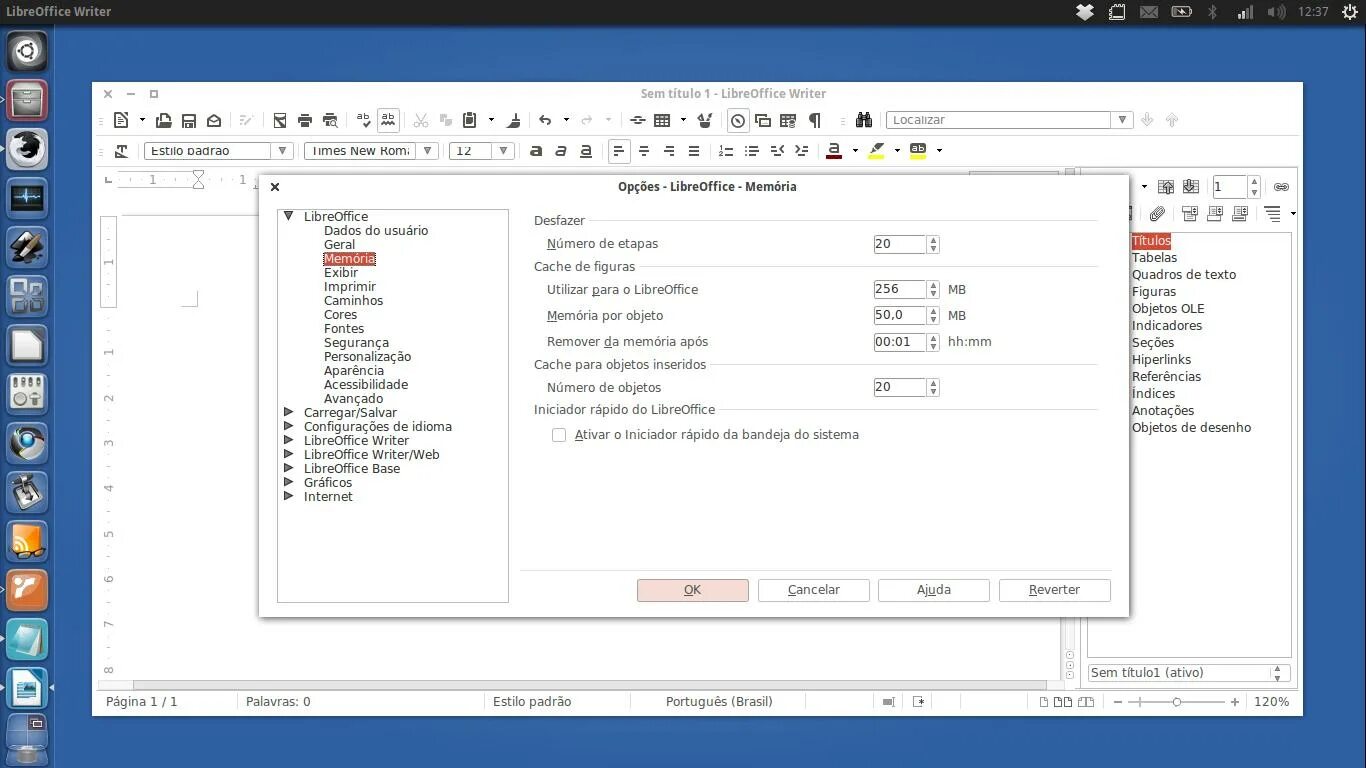Click the Undo arrow icon
This screenshot has width=1366, height=768.
[x=545, y=120]
